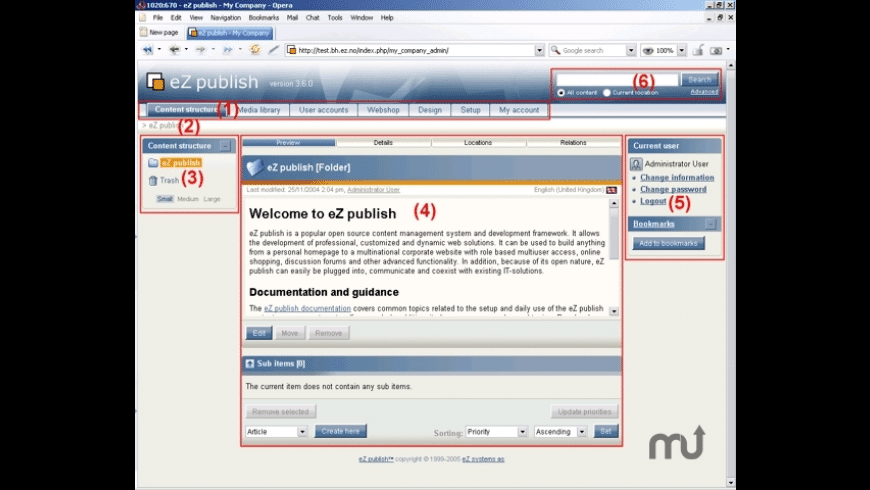The width and height of the screenshot is (870, 490).
Task: Open the Bookmarks menu
Action: tap(264, 18)
